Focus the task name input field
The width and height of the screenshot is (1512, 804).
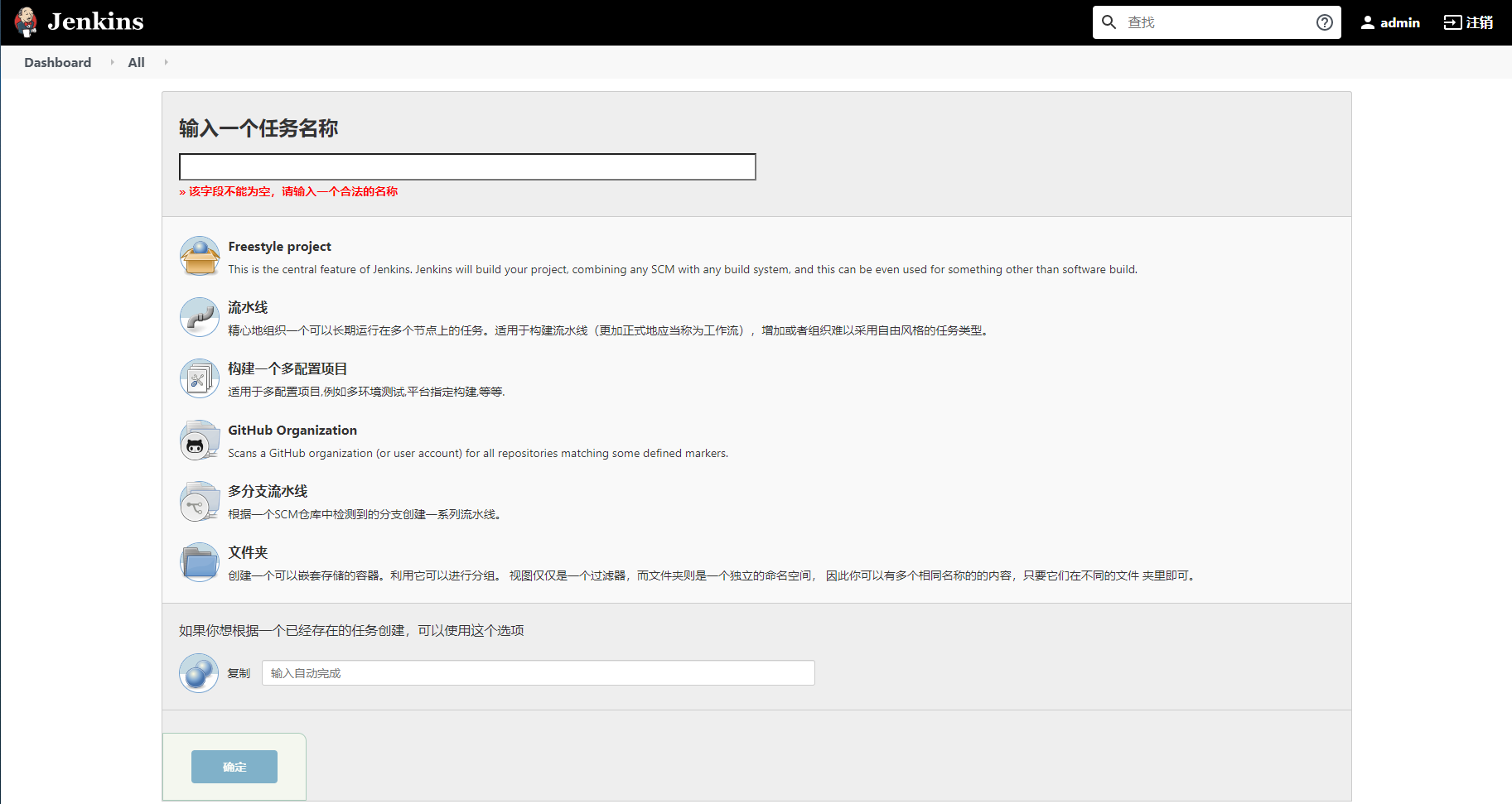point(467,166)
